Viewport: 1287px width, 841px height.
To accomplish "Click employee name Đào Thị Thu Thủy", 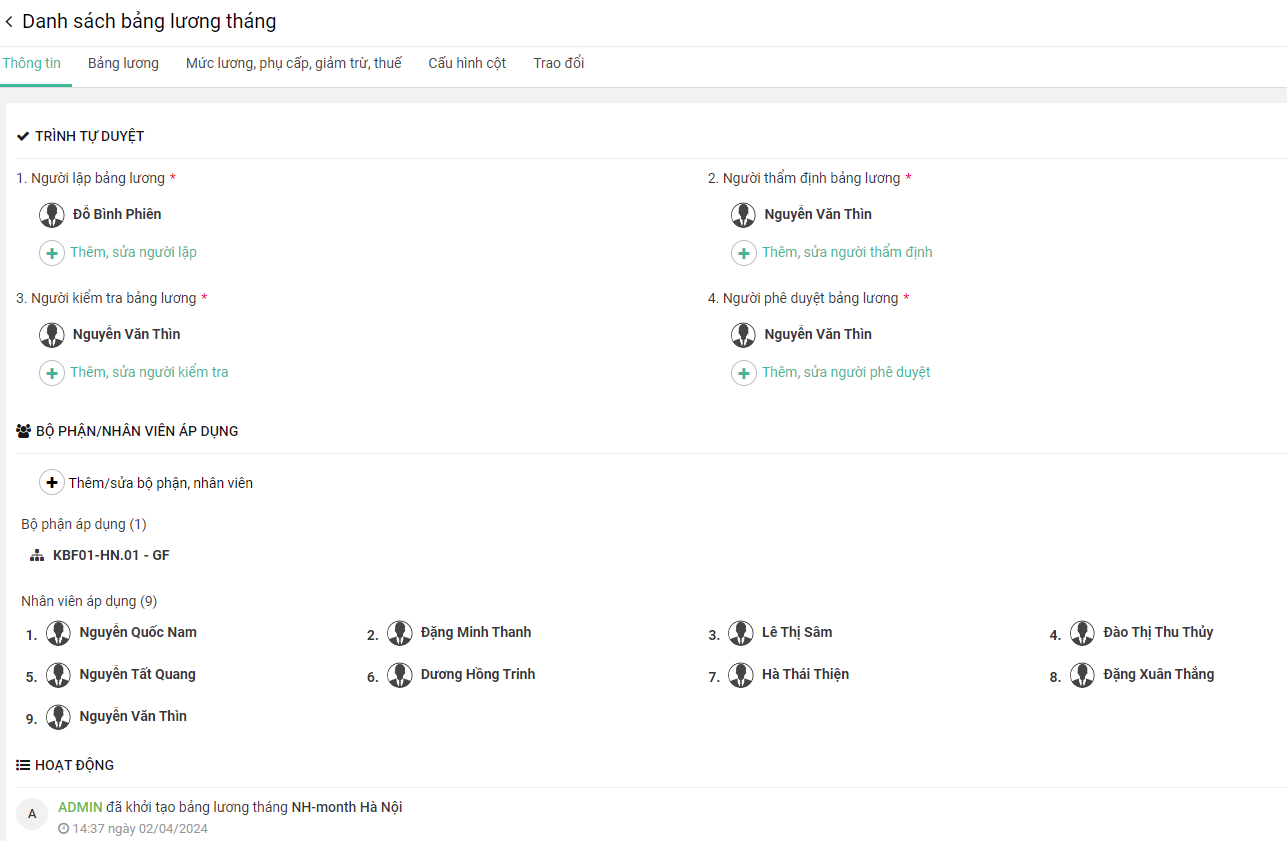I will point(1158,632).
